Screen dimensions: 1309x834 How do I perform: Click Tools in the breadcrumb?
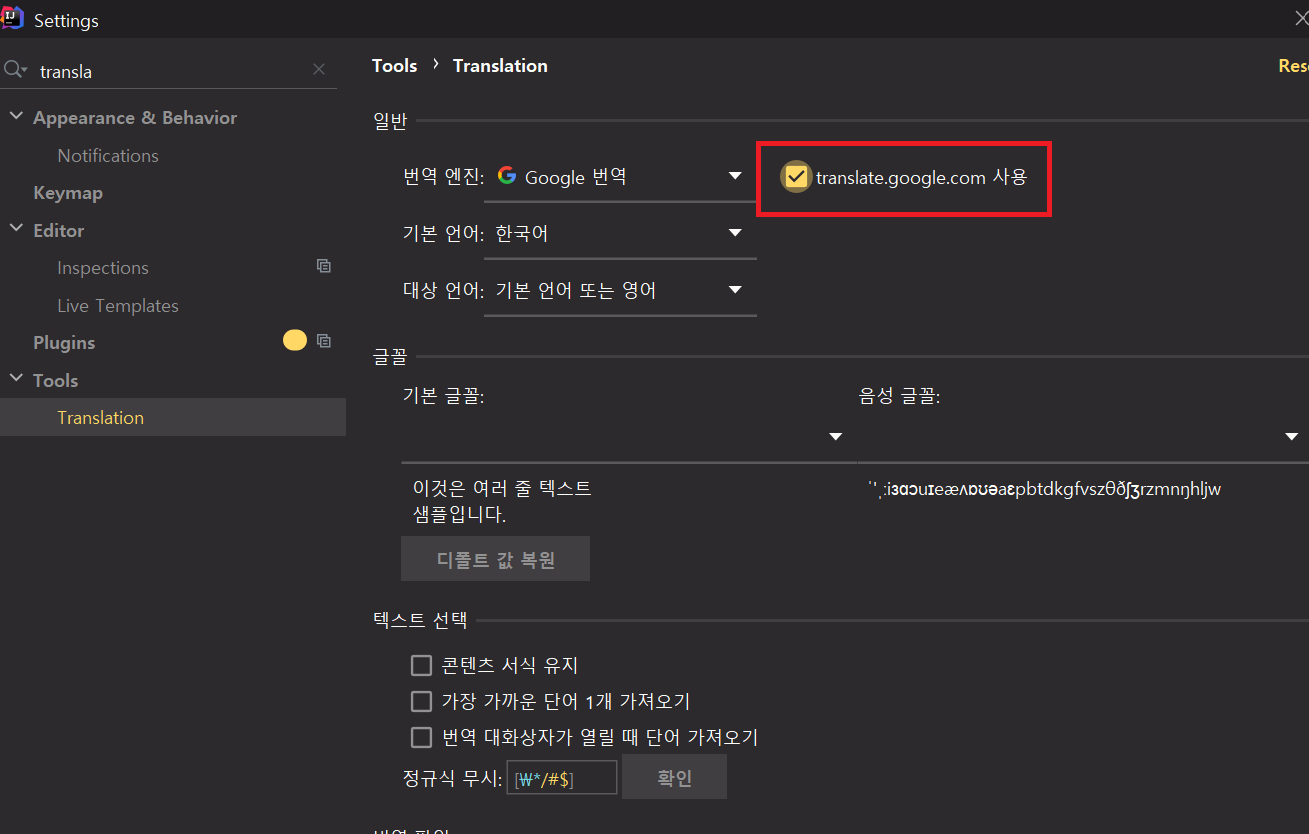tap(394, 65)
